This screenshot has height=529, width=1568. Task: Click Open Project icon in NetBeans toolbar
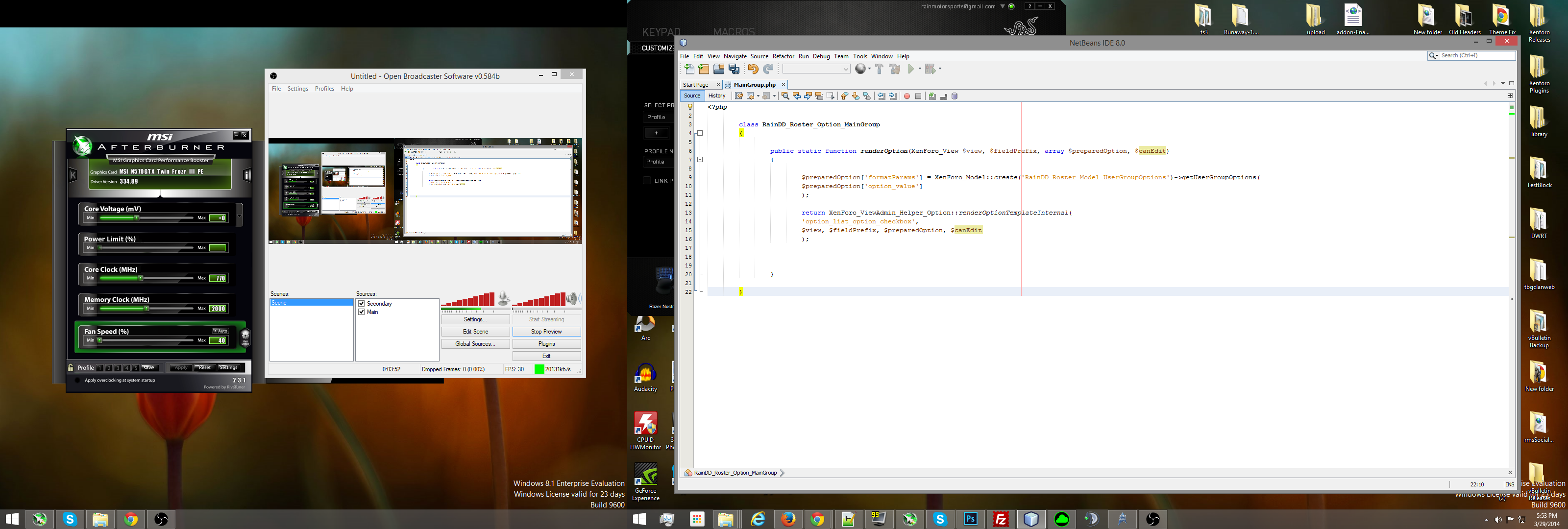(x=719, y=70)
